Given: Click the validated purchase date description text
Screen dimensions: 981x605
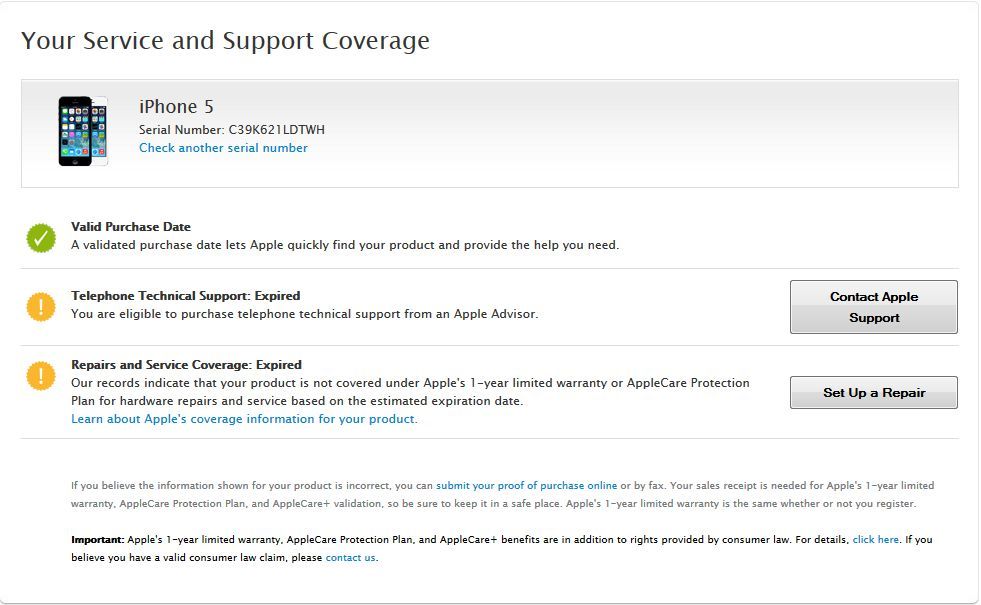Looking at the screenshot, I should [345, 245].
